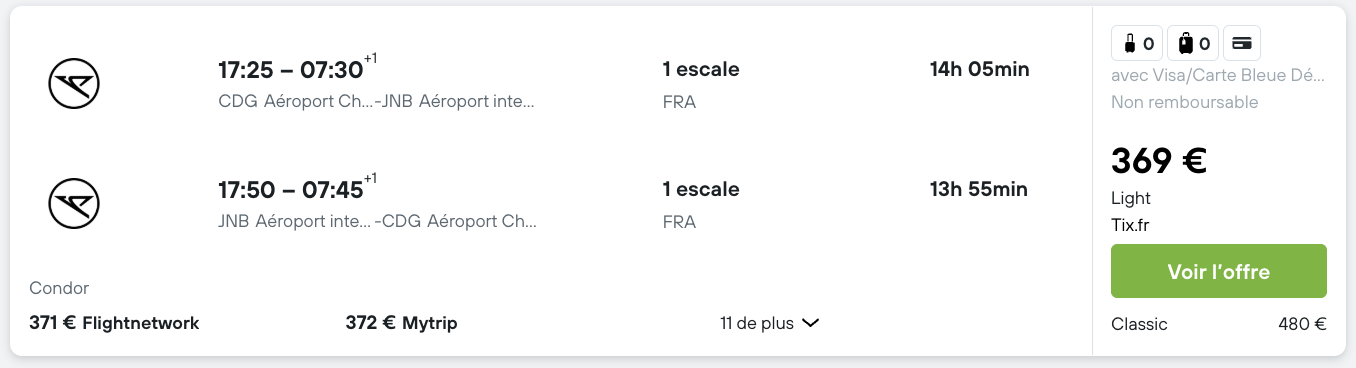Click the checked luggage allowance icon
The width and height of the screenshot is (1356, 368).
tap(1192, 43)
